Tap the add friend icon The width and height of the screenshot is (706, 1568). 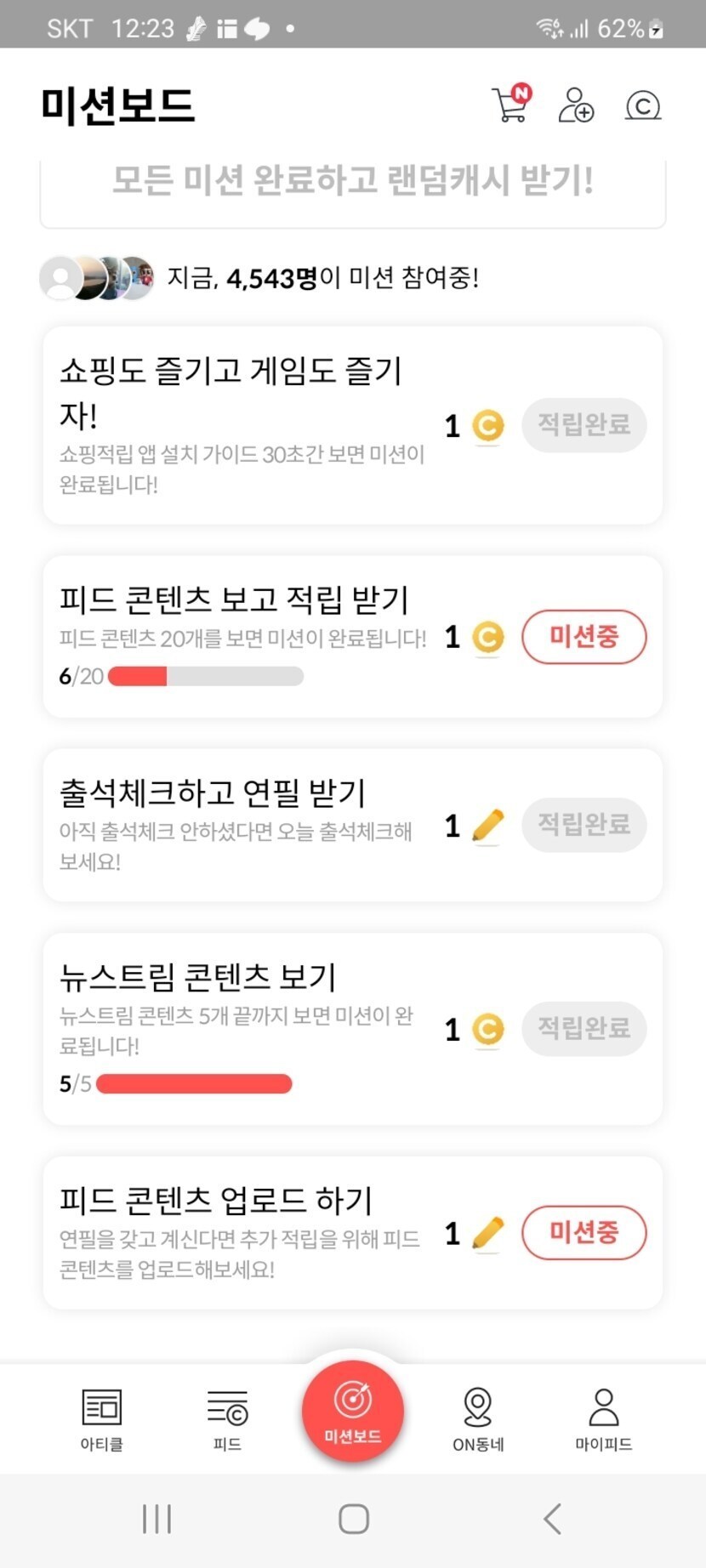576,105
